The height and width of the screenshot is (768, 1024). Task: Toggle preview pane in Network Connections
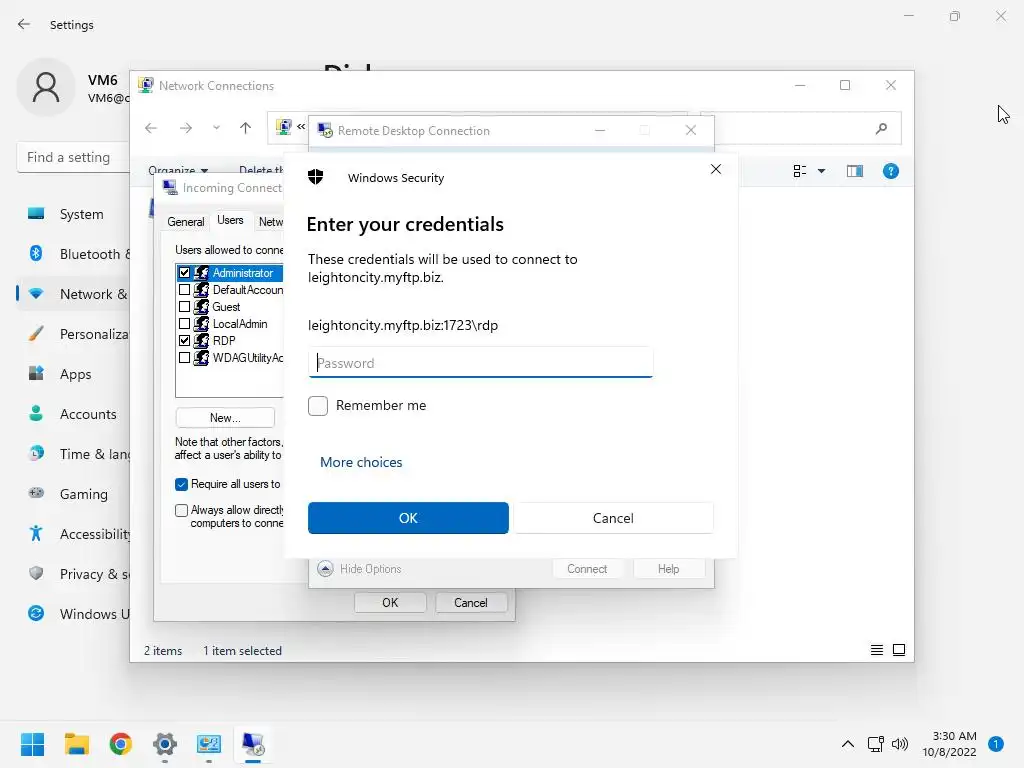click(855, 171)
